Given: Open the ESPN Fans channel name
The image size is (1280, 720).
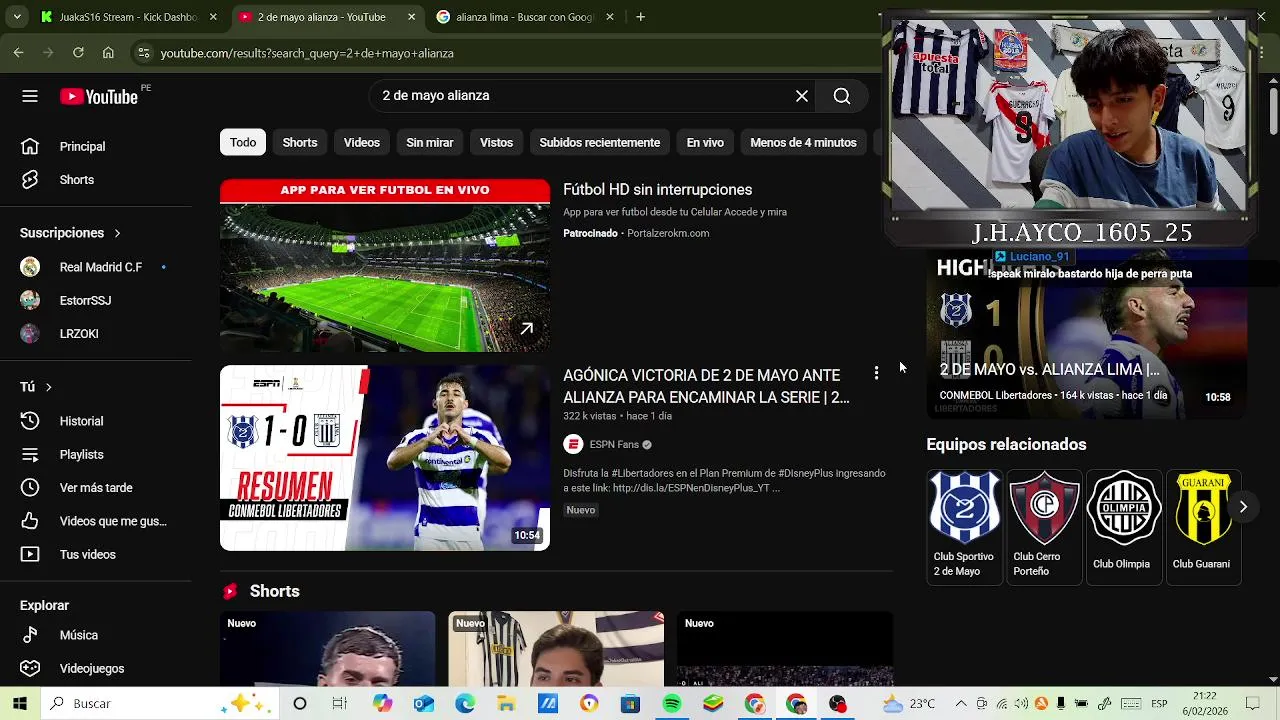Looking at the screenshot, I should tap(614, 444).
